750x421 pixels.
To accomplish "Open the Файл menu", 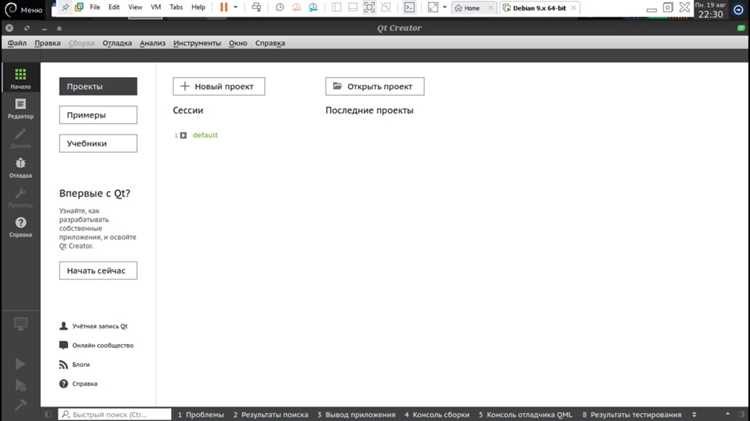I will point(17,43).
